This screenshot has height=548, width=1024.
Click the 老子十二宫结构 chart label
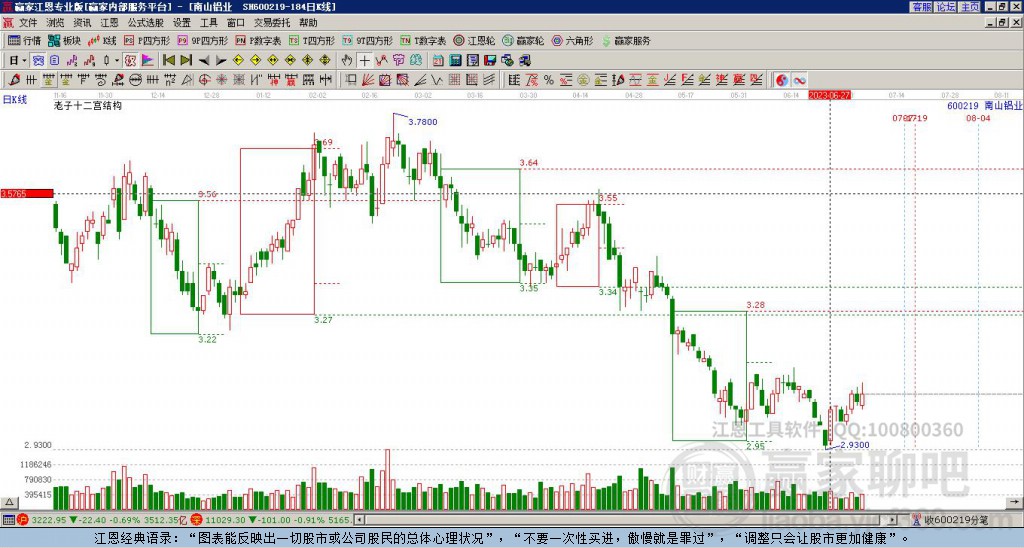[88, 105]
